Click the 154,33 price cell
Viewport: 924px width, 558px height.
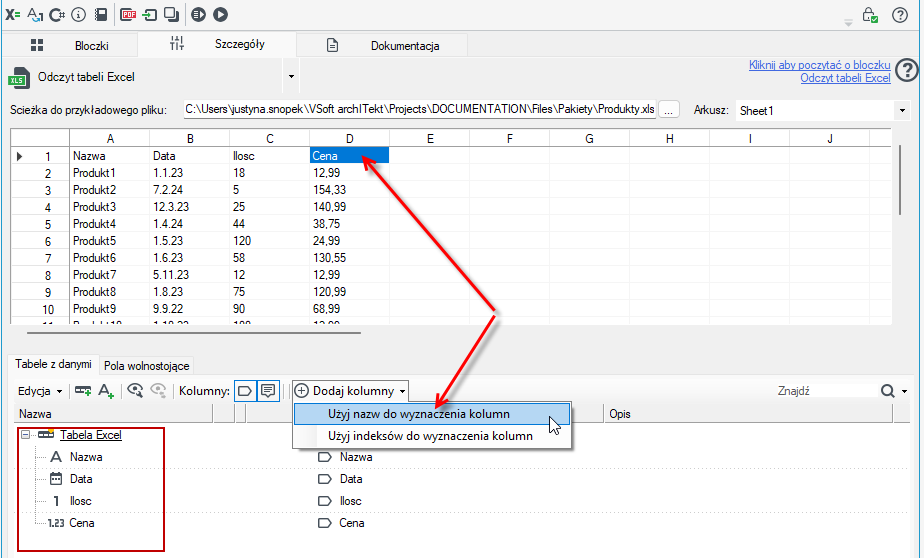click(349, 190)
